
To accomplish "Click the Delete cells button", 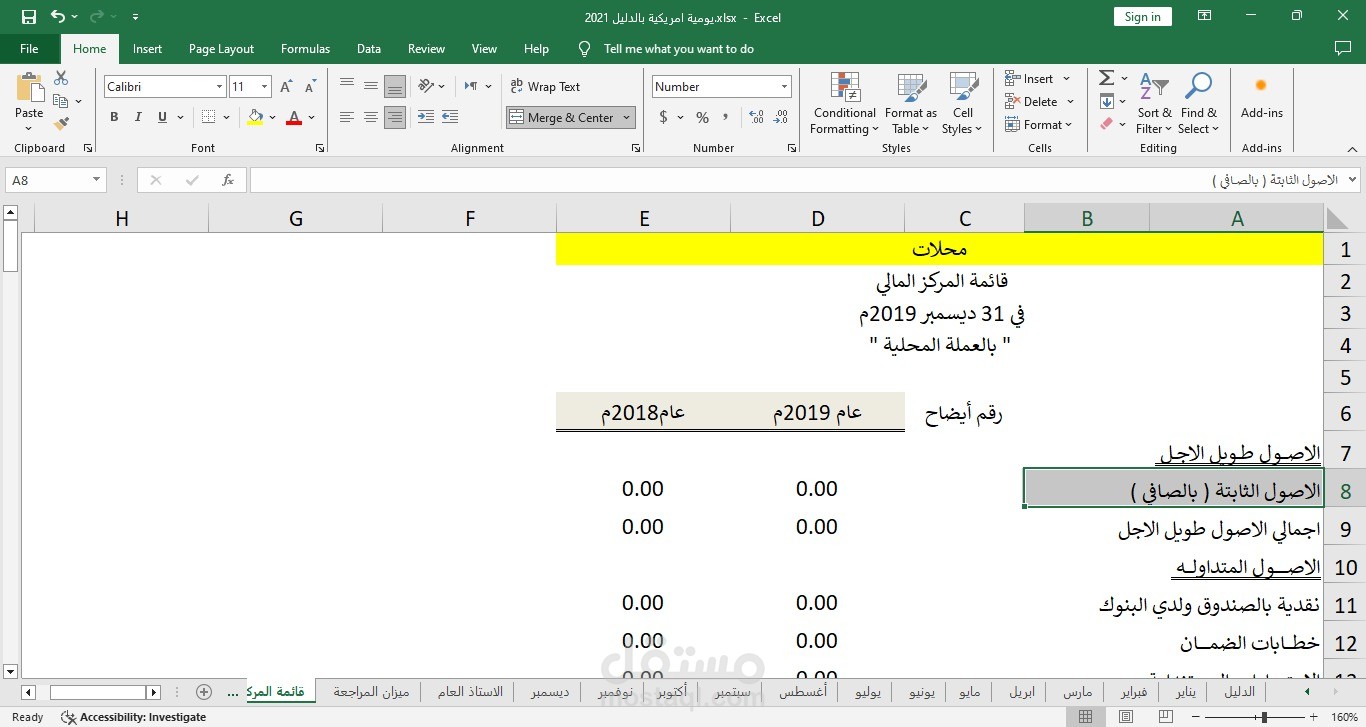I will coord(1040,101).
